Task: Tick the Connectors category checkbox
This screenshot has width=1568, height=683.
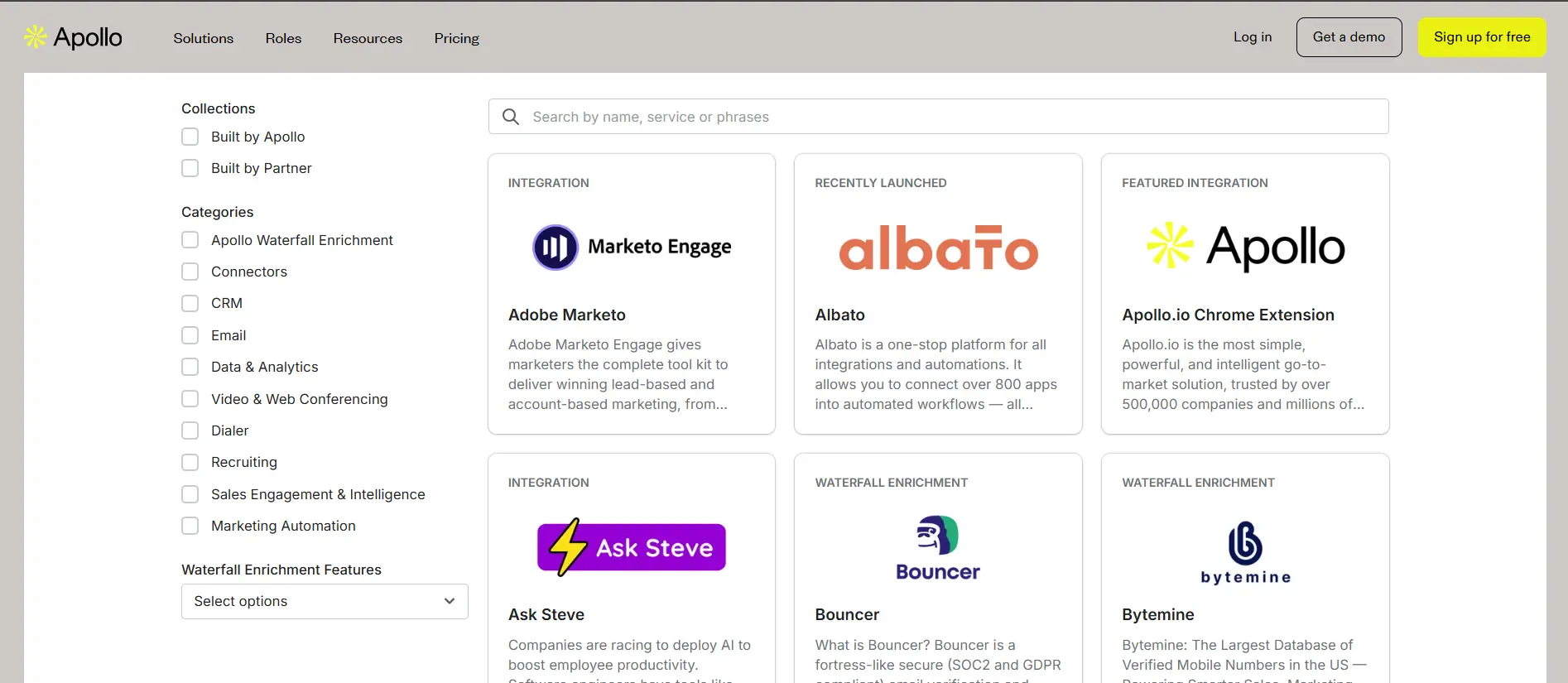Action: point(190,272)
